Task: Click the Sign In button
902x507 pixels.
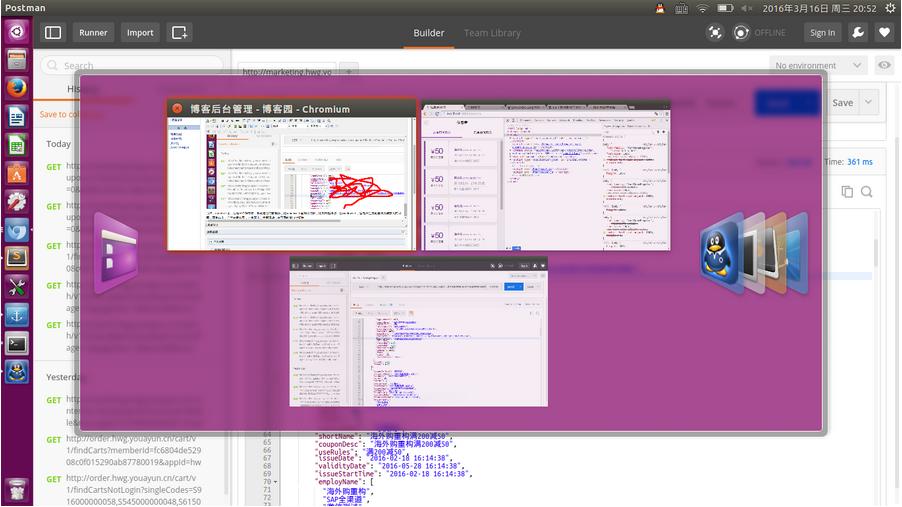Action: click(x=822, y=32)
